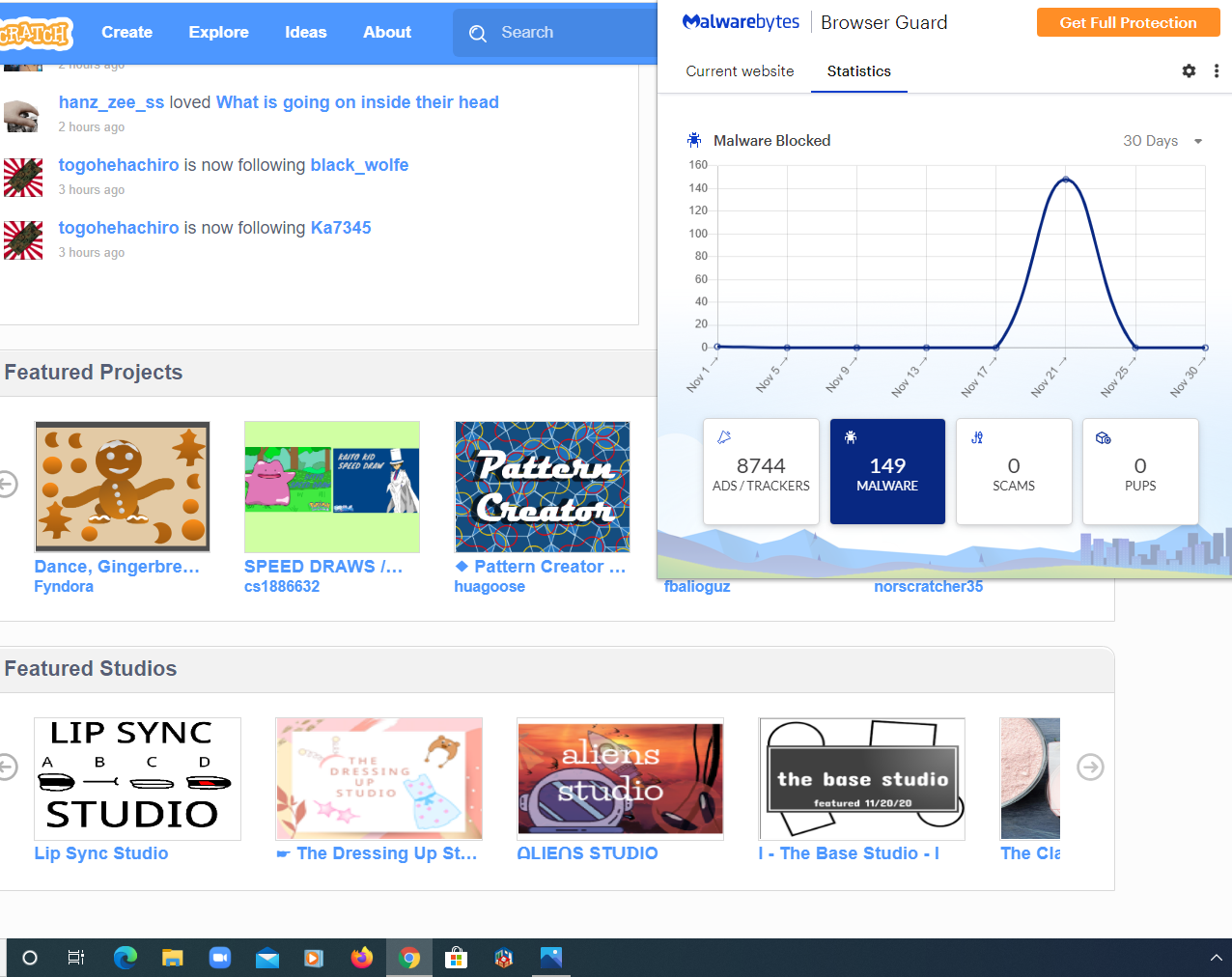Click the Get Full Protection button

pos(1128,22)
